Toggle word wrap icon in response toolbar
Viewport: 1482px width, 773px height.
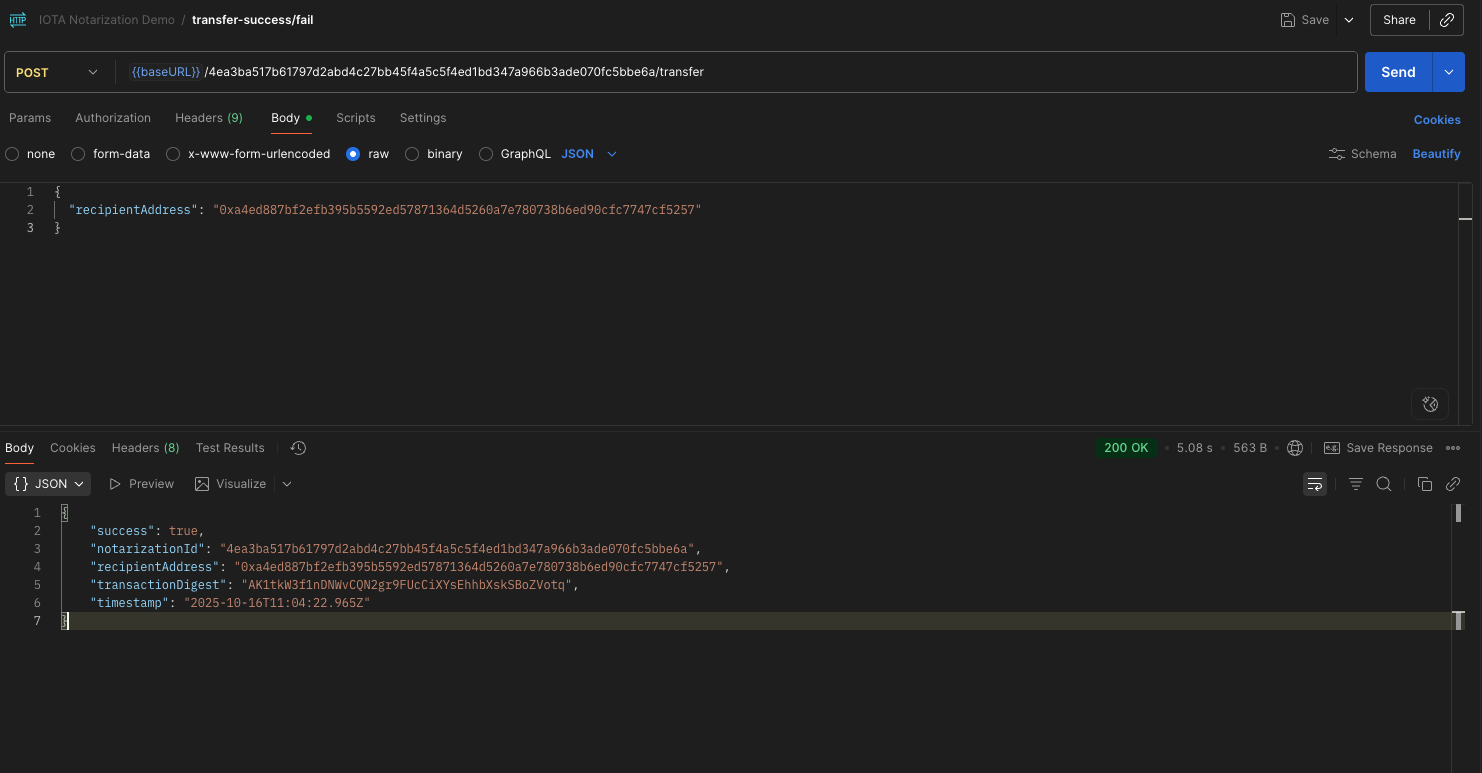tap(1314, 484)
